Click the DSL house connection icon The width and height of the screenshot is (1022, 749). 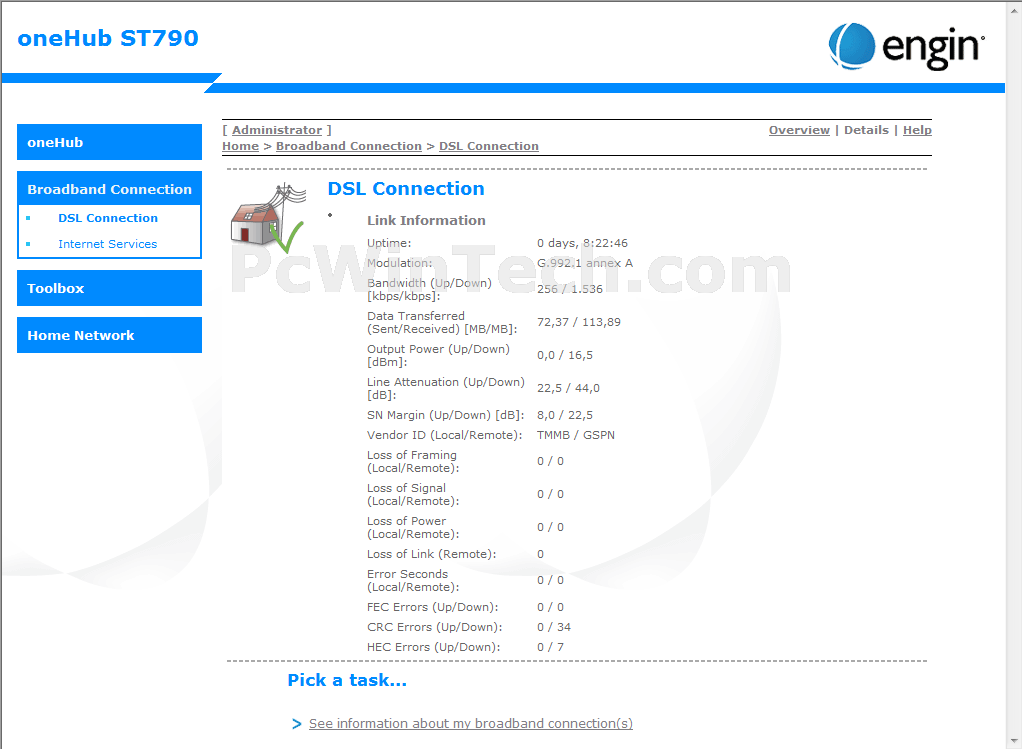click(x=268, y=218)
